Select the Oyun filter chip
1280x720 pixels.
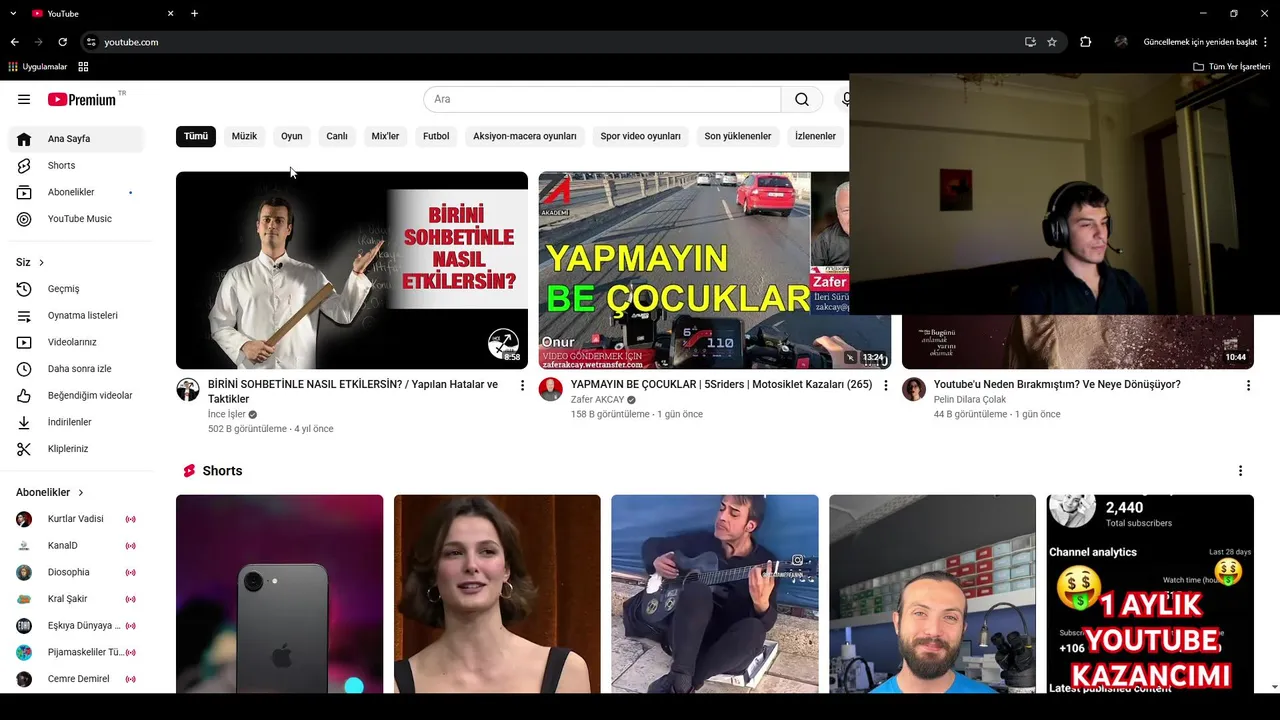(x=292, y=136)
